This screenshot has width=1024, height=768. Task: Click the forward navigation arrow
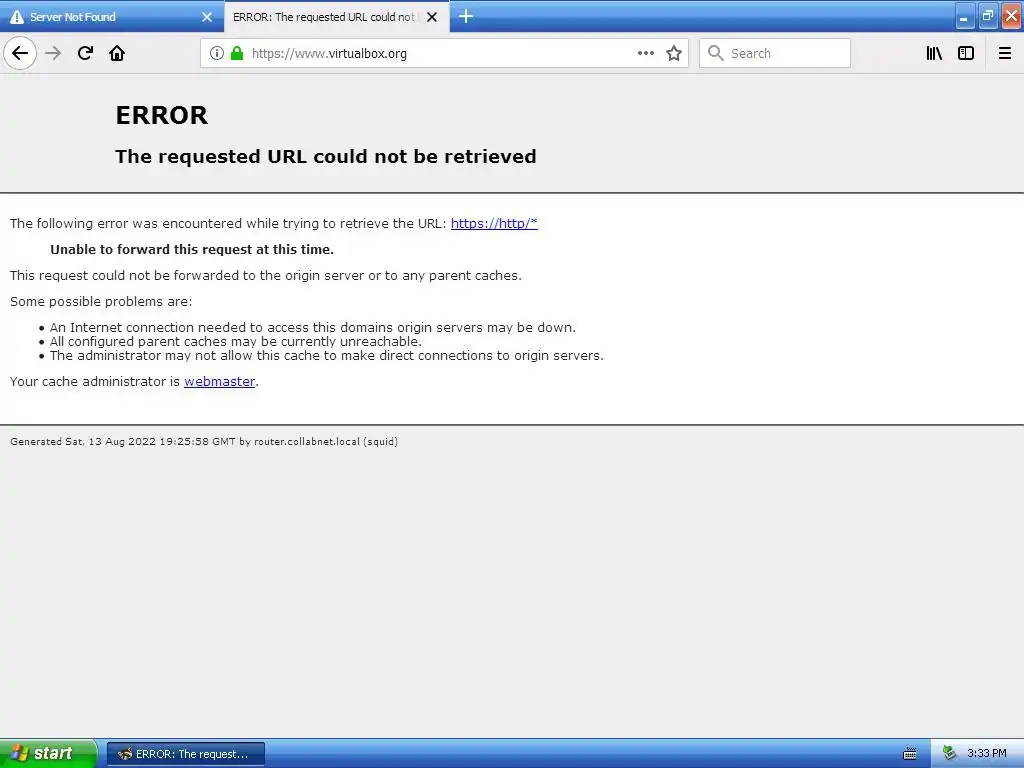[53, 53]
